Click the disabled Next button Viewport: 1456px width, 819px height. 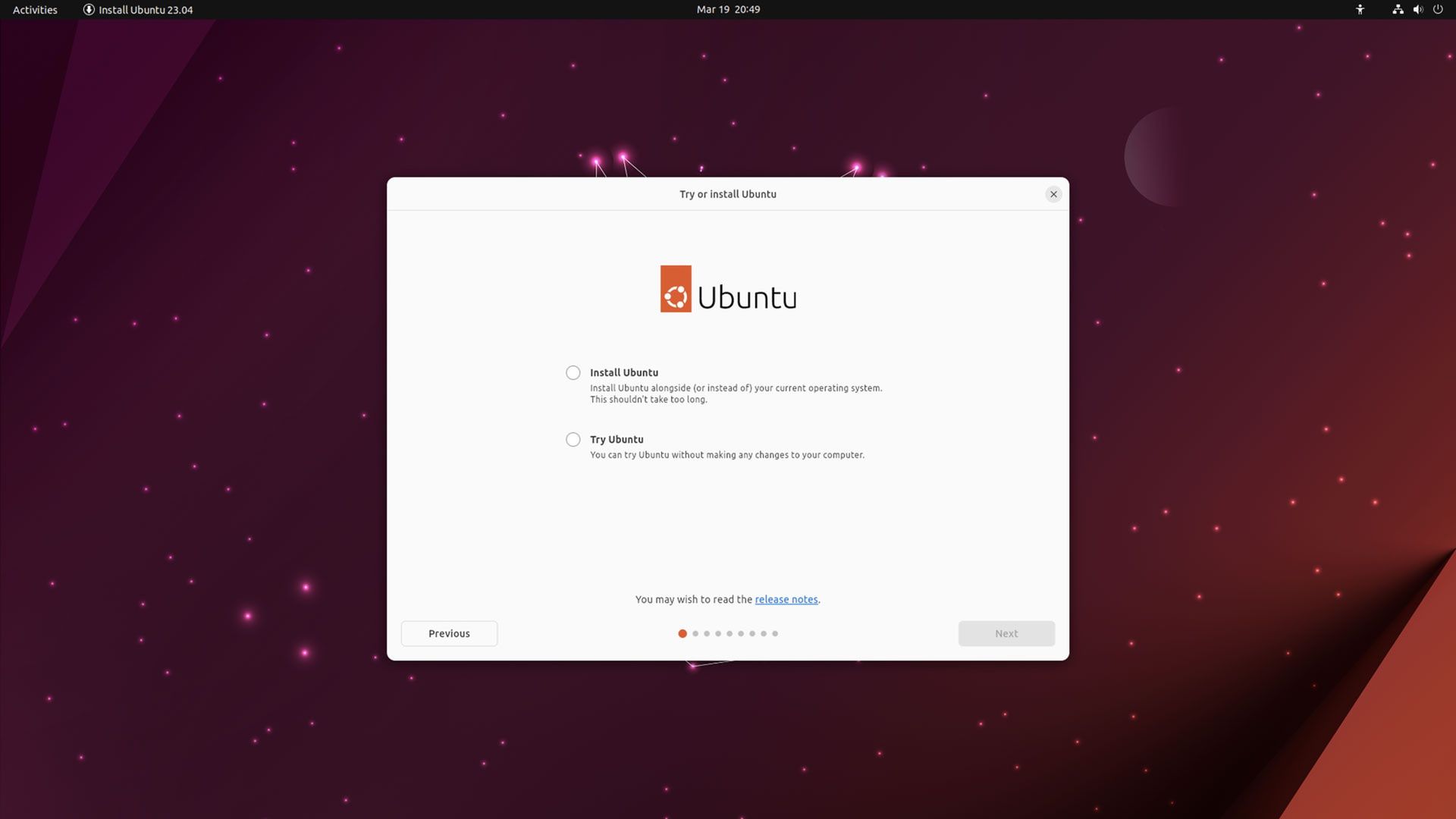pyautogui.click(x=1006, y=633)
